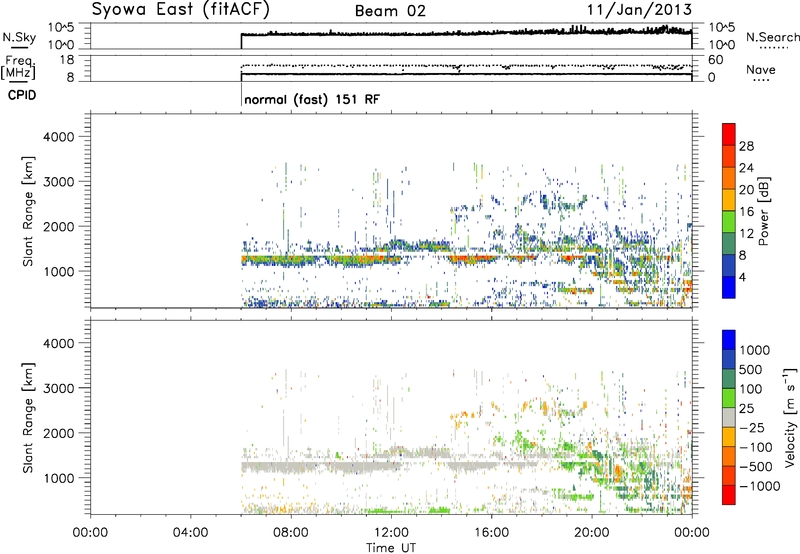Viewport: 800px width, 554px height.
Task: Click the light green segment of the power colorbar
Action: (729, 222)
